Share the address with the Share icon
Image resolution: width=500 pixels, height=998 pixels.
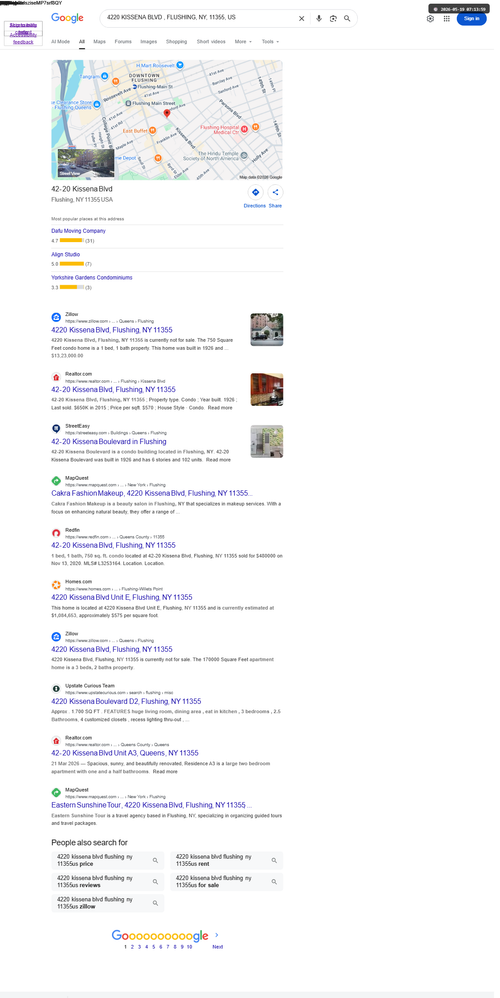275,192
